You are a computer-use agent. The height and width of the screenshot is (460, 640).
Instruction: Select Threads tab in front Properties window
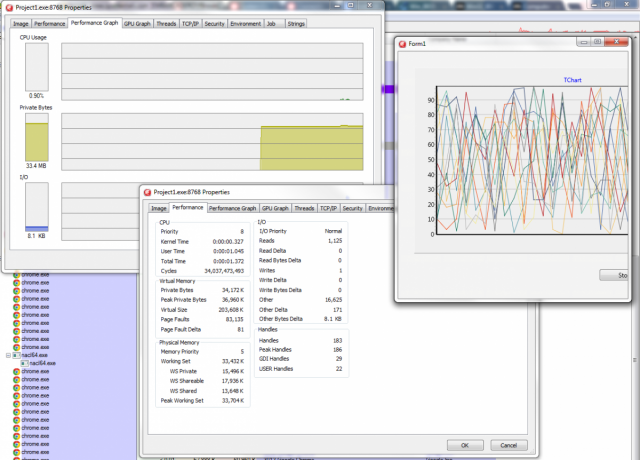(304, 208)
